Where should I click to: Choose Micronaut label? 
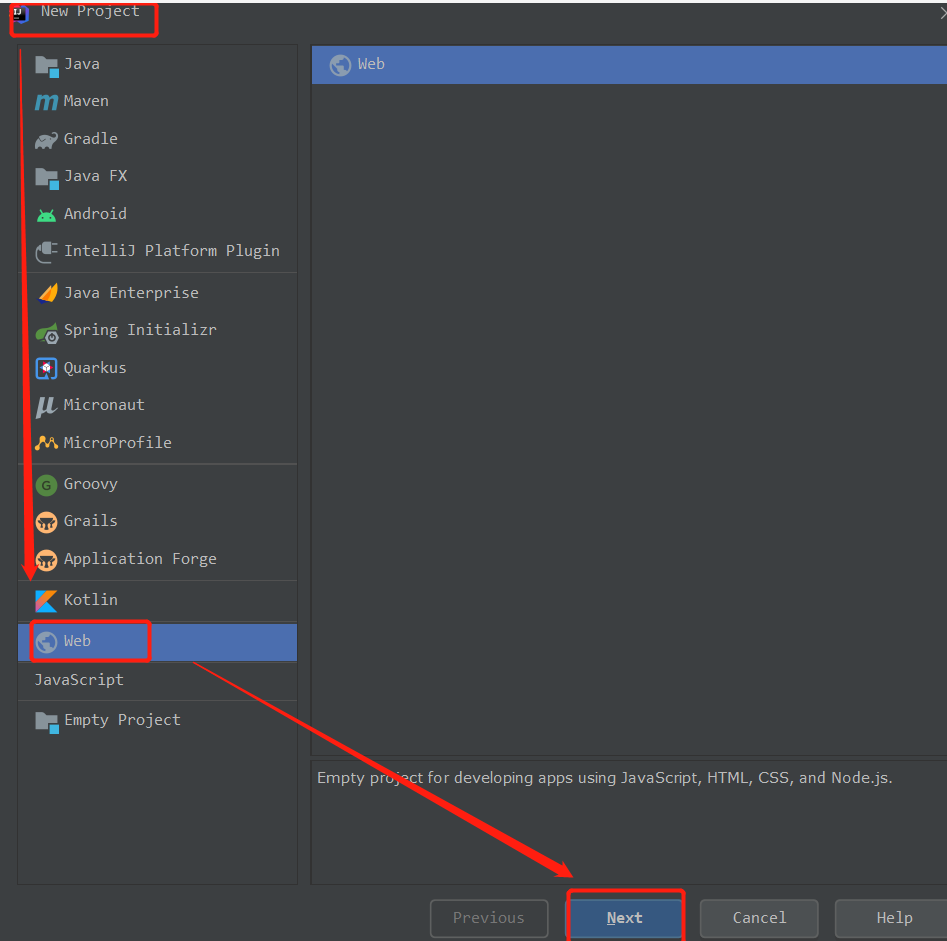tap(104, 405)
